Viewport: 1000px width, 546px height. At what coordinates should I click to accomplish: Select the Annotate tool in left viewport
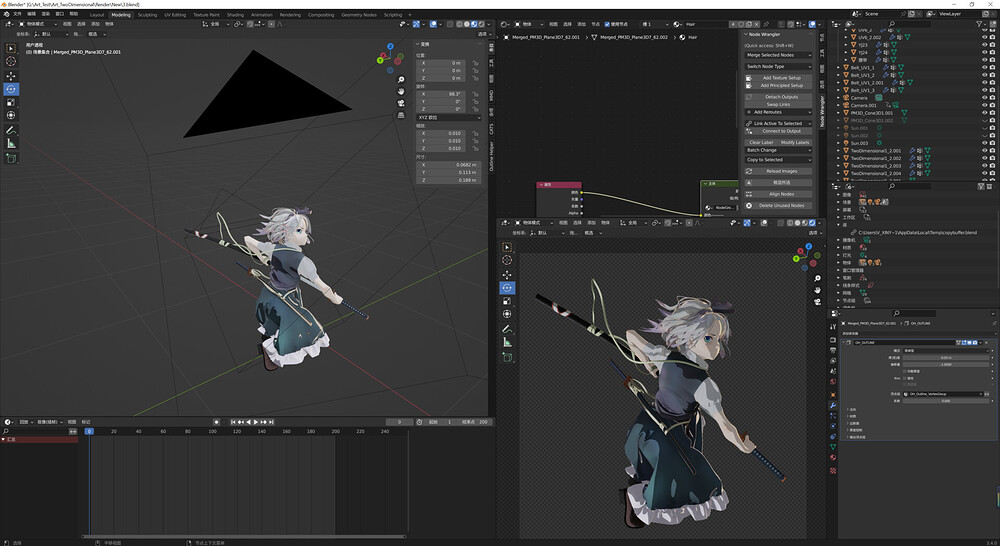click(x=11, y=130)
